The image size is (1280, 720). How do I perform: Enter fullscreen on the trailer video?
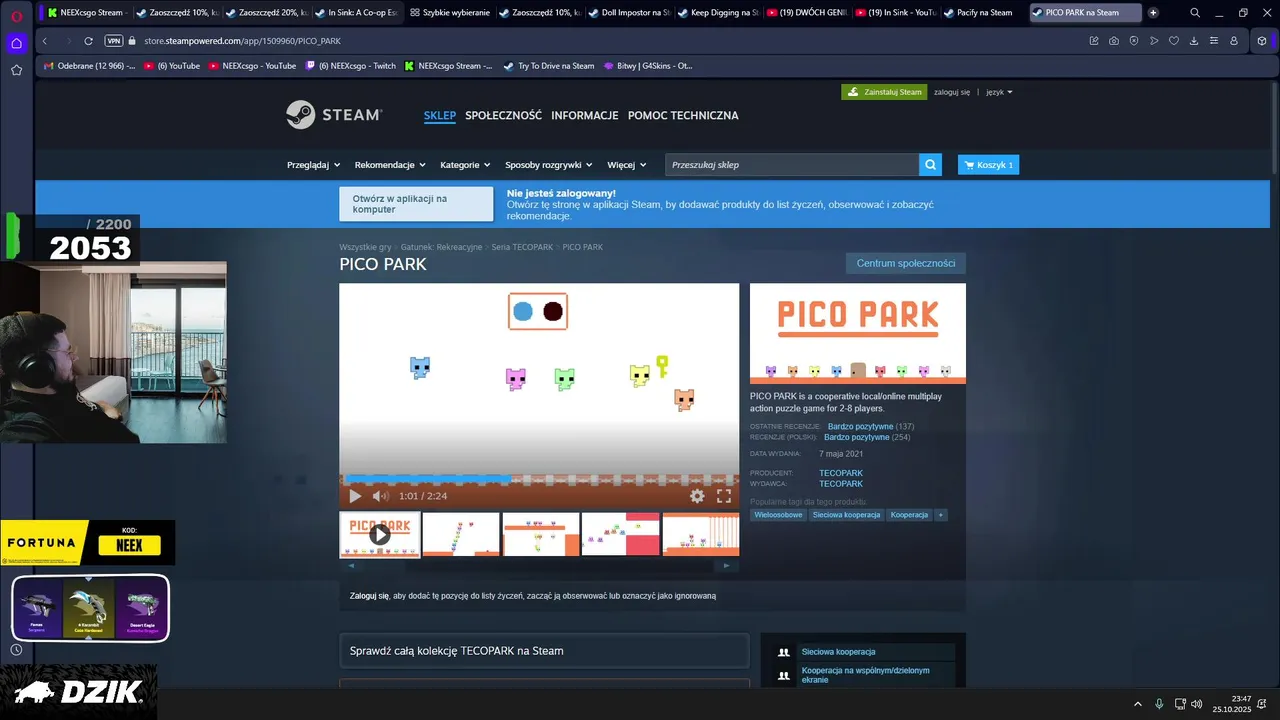click(724, 496)
